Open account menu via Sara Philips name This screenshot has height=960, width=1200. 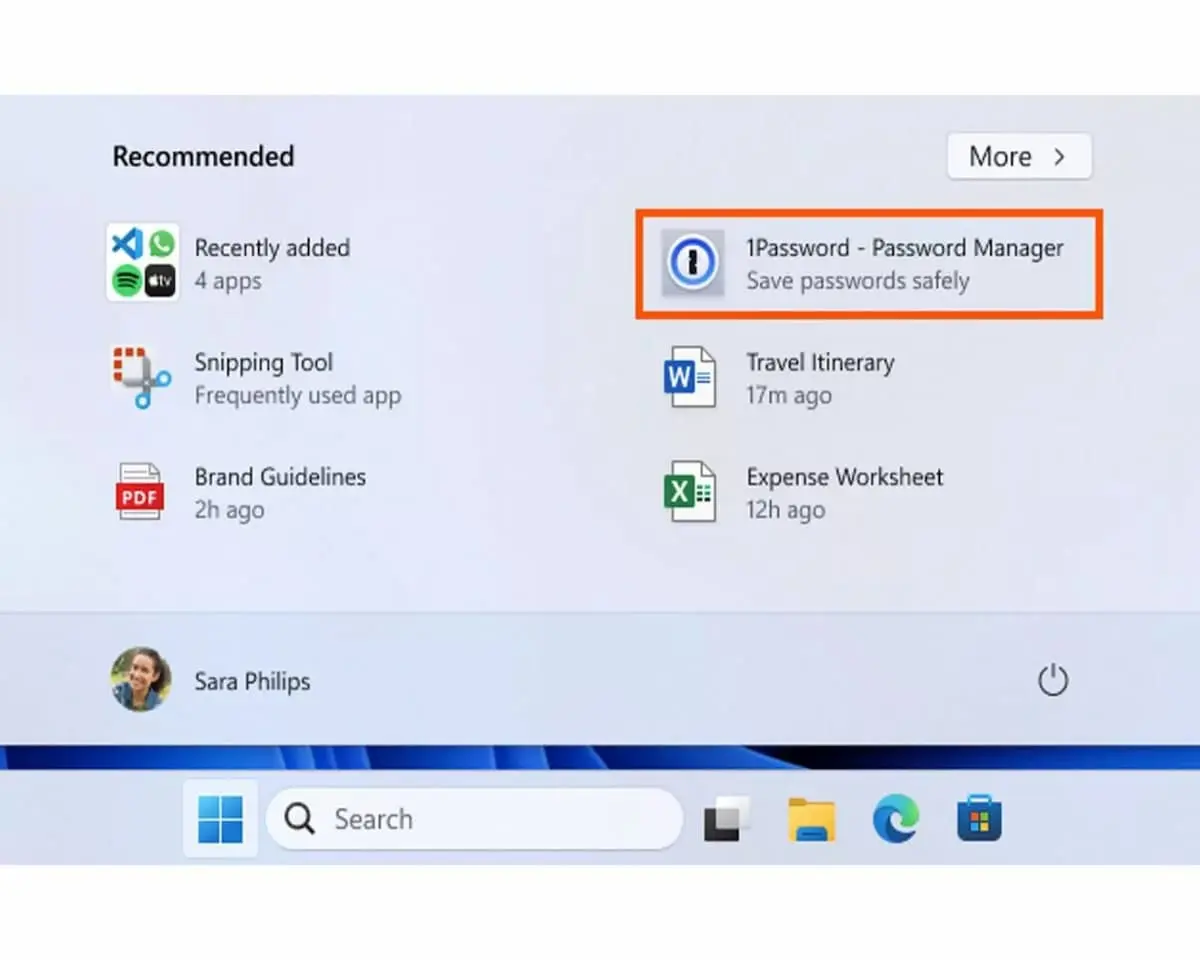(x=252, y=682)
